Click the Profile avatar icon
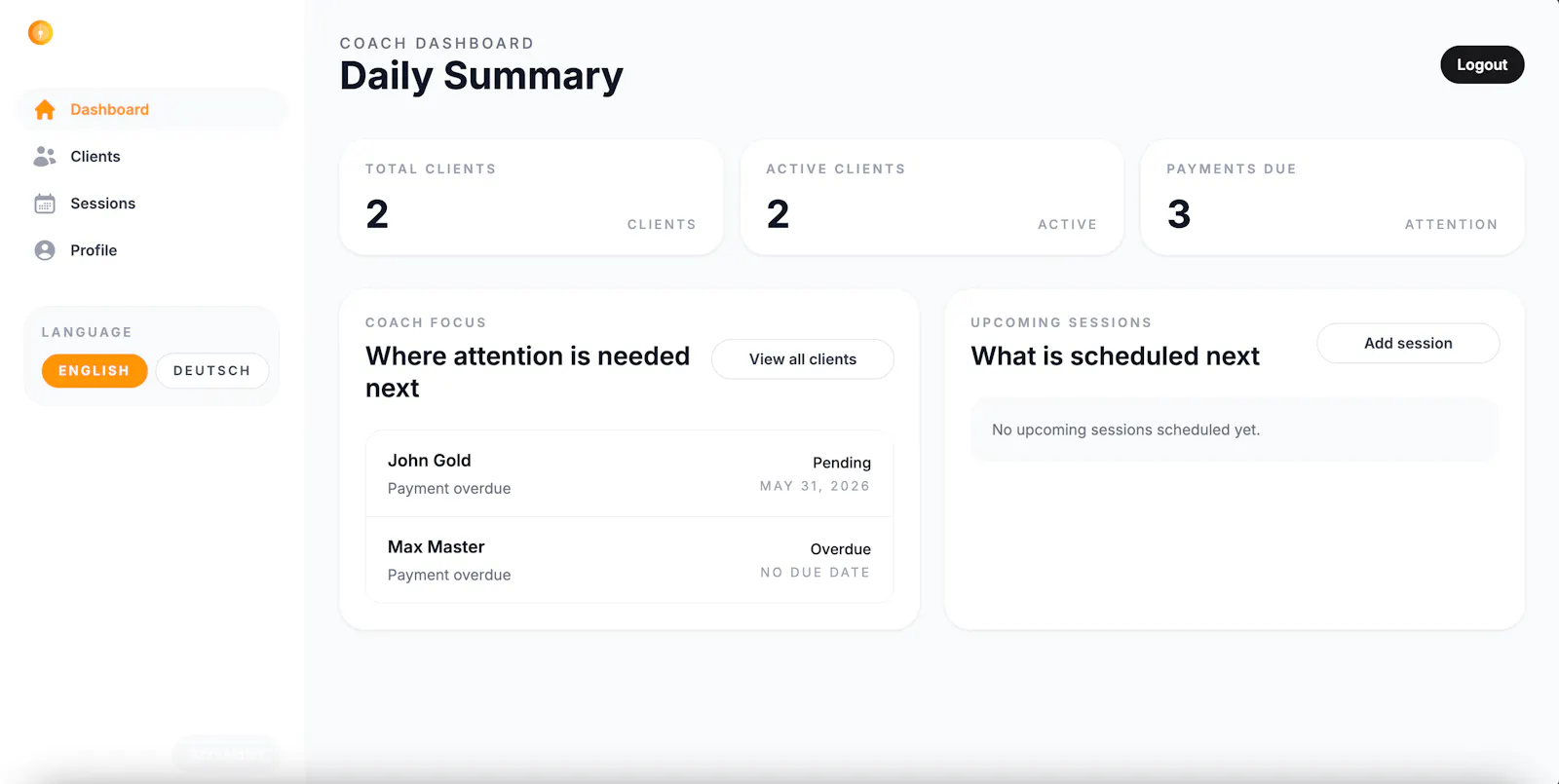The height and width of the screenshot is (784, 1559). coord(45,250)
